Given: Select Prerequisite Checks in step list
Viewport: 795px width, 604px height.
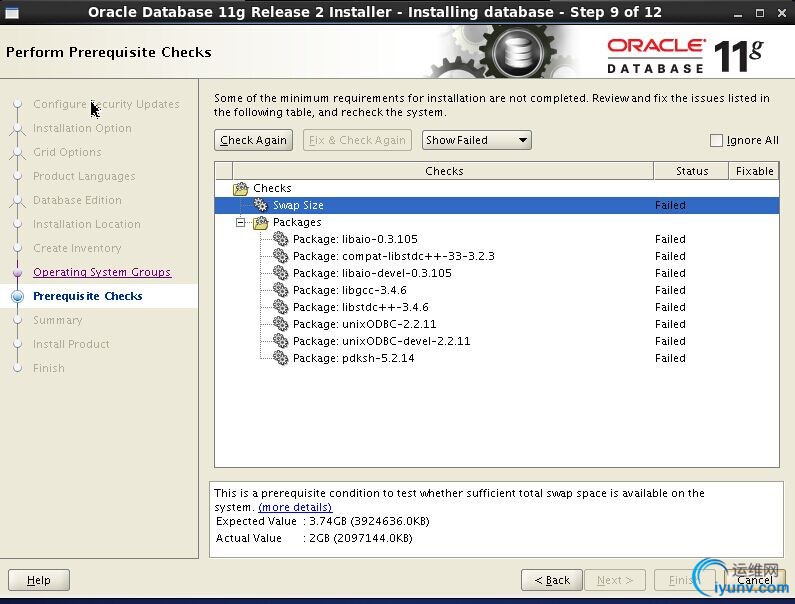Looking at the screenshot, I should click(x=88, y=296).
